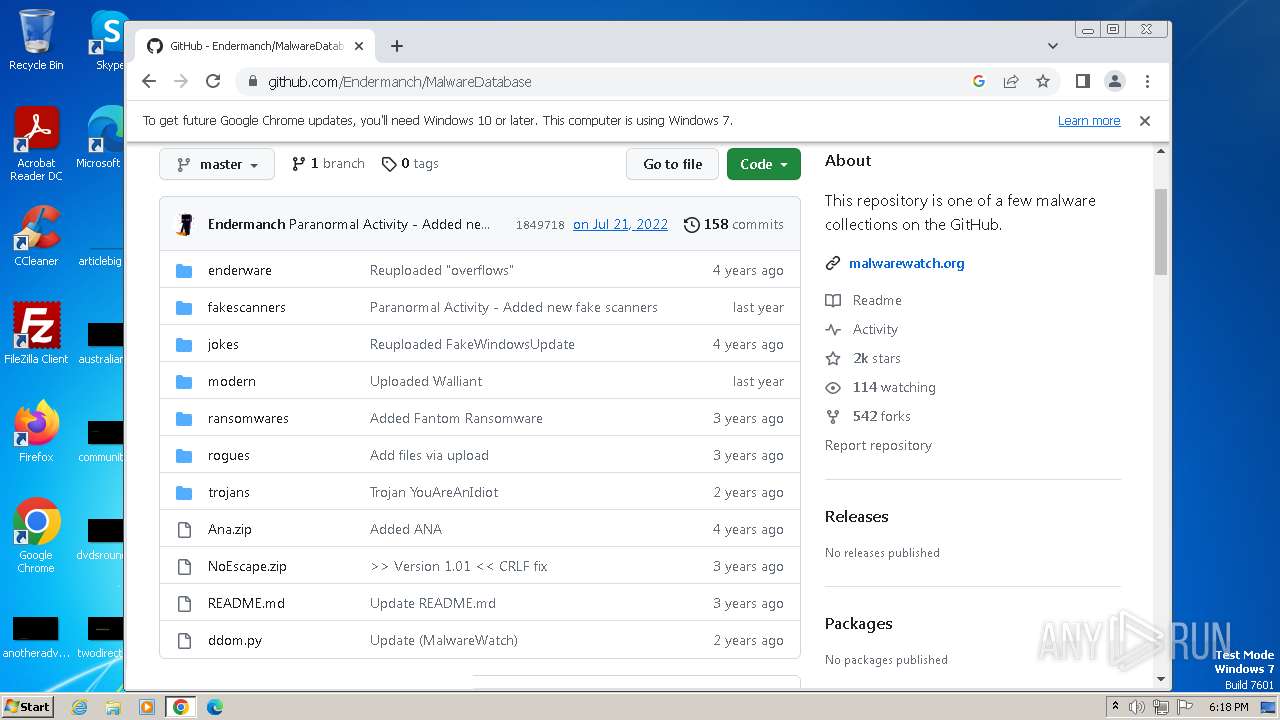Open FileZilla Client desktop icon
Viewport: 1280px width, 720px height.
36,333
